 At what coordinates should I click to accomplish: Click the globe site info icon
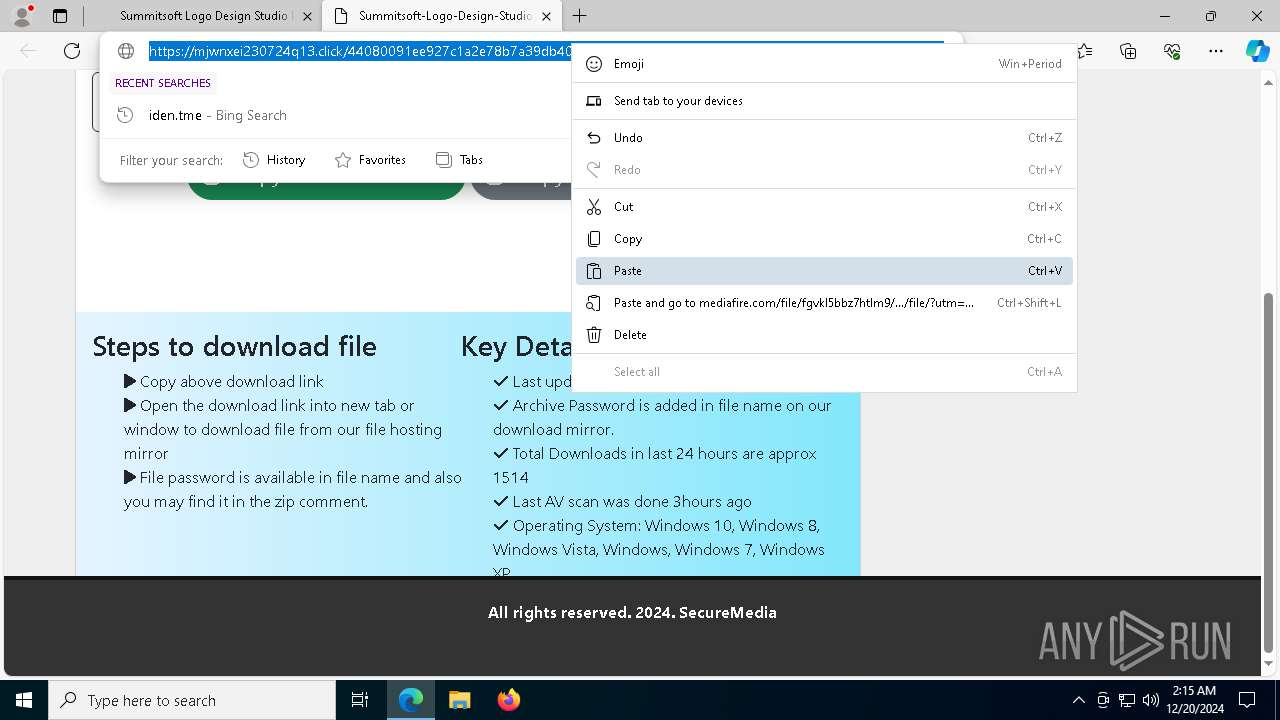[x=126, y=51]
